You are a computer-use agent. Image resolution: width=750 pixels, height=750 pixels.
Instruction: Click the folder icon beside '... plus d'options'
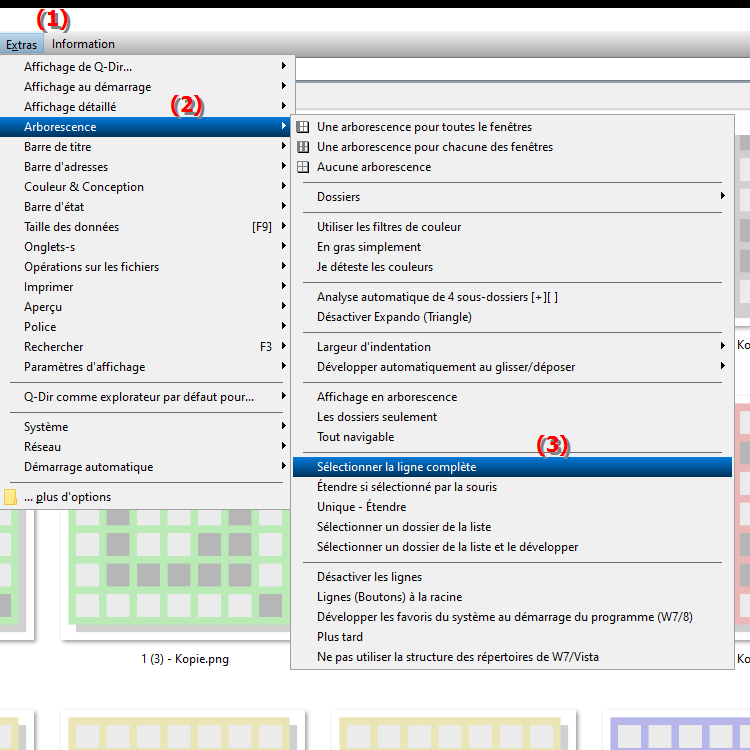10,497
